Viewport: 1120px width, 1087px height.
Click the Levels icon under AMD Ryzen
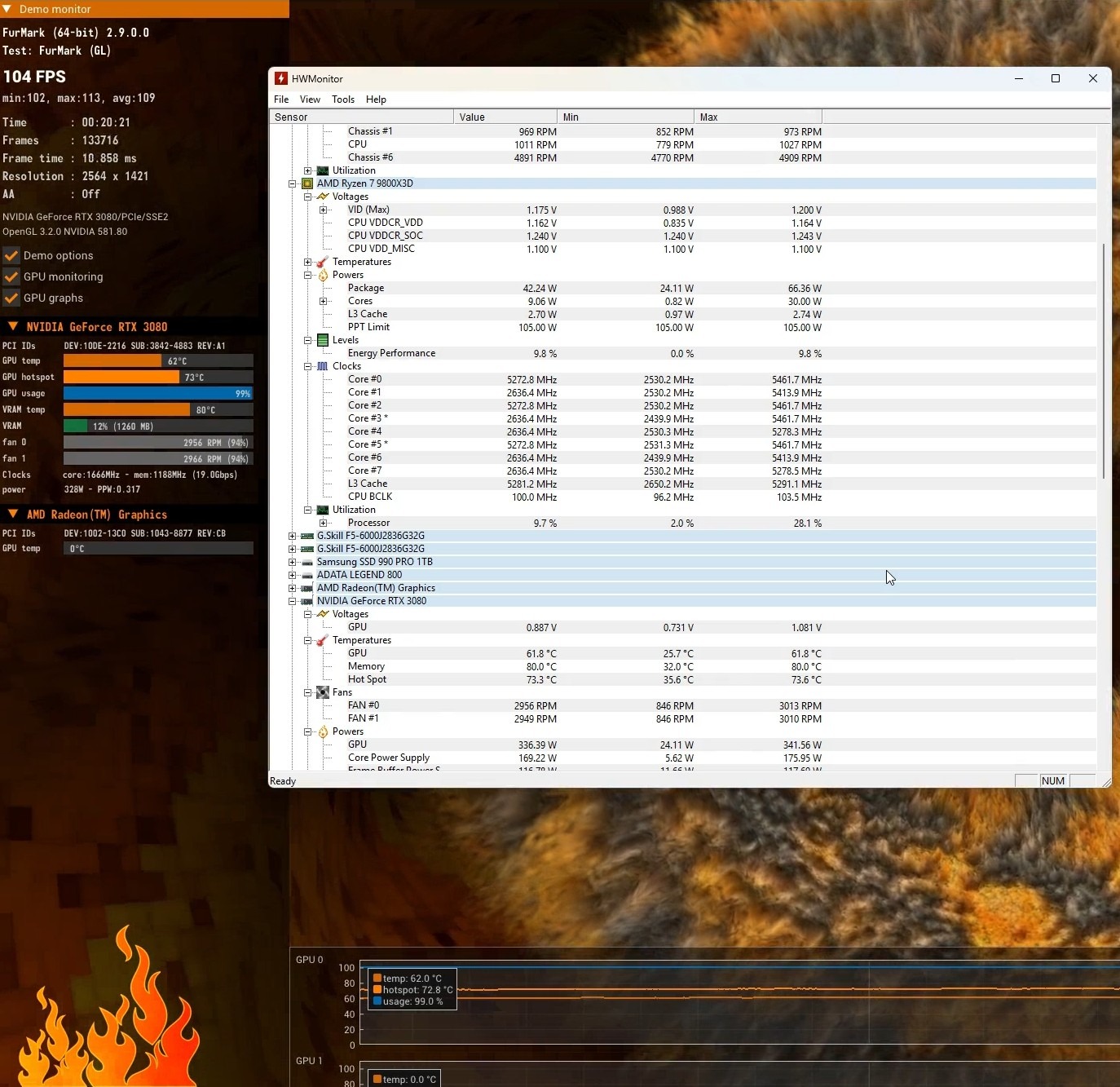pyautogui.click(x=323, y=340)
